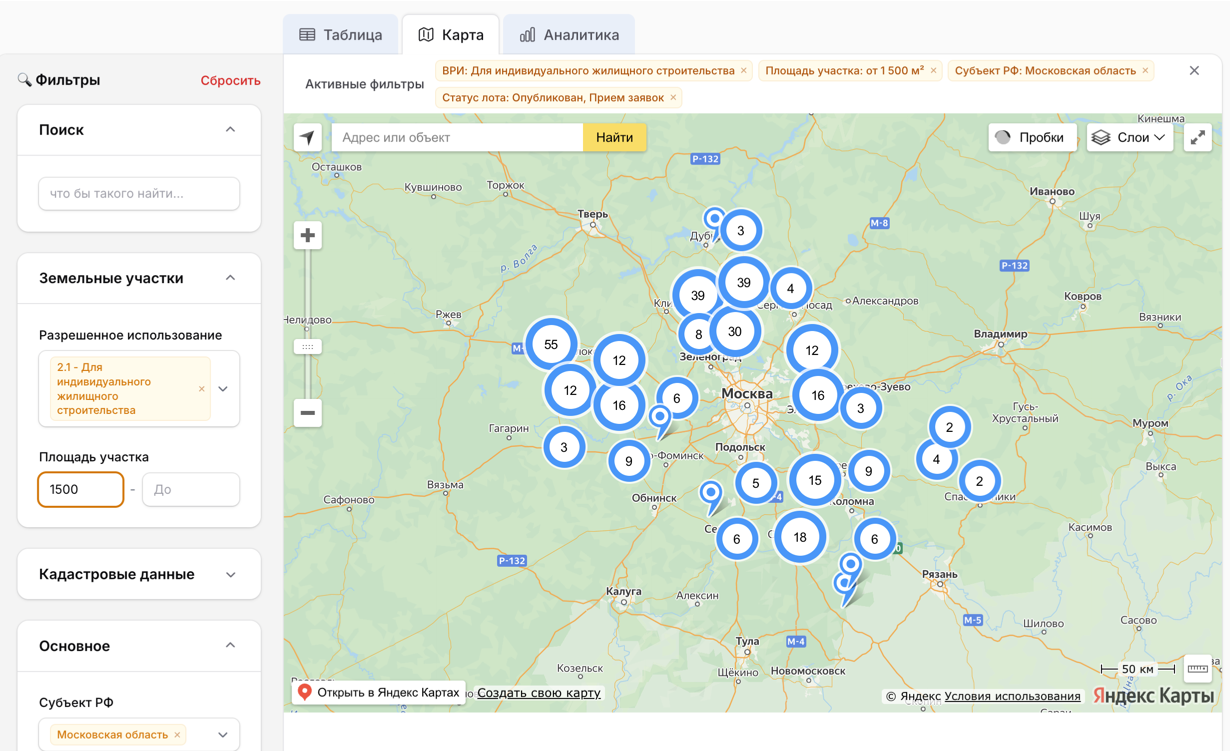
Task: Switch to the Таблица tab
Action: tap(341, 35)
